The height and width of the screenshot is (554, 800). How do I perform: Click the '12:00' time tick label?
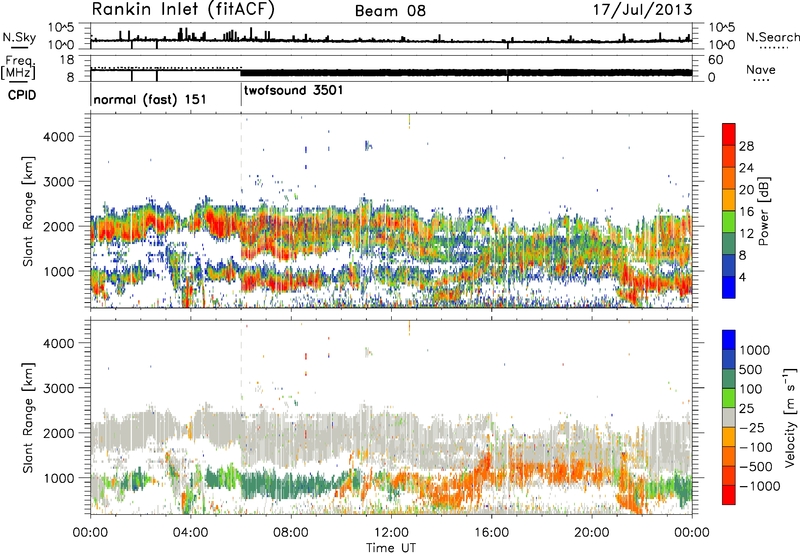click(391, 533)
